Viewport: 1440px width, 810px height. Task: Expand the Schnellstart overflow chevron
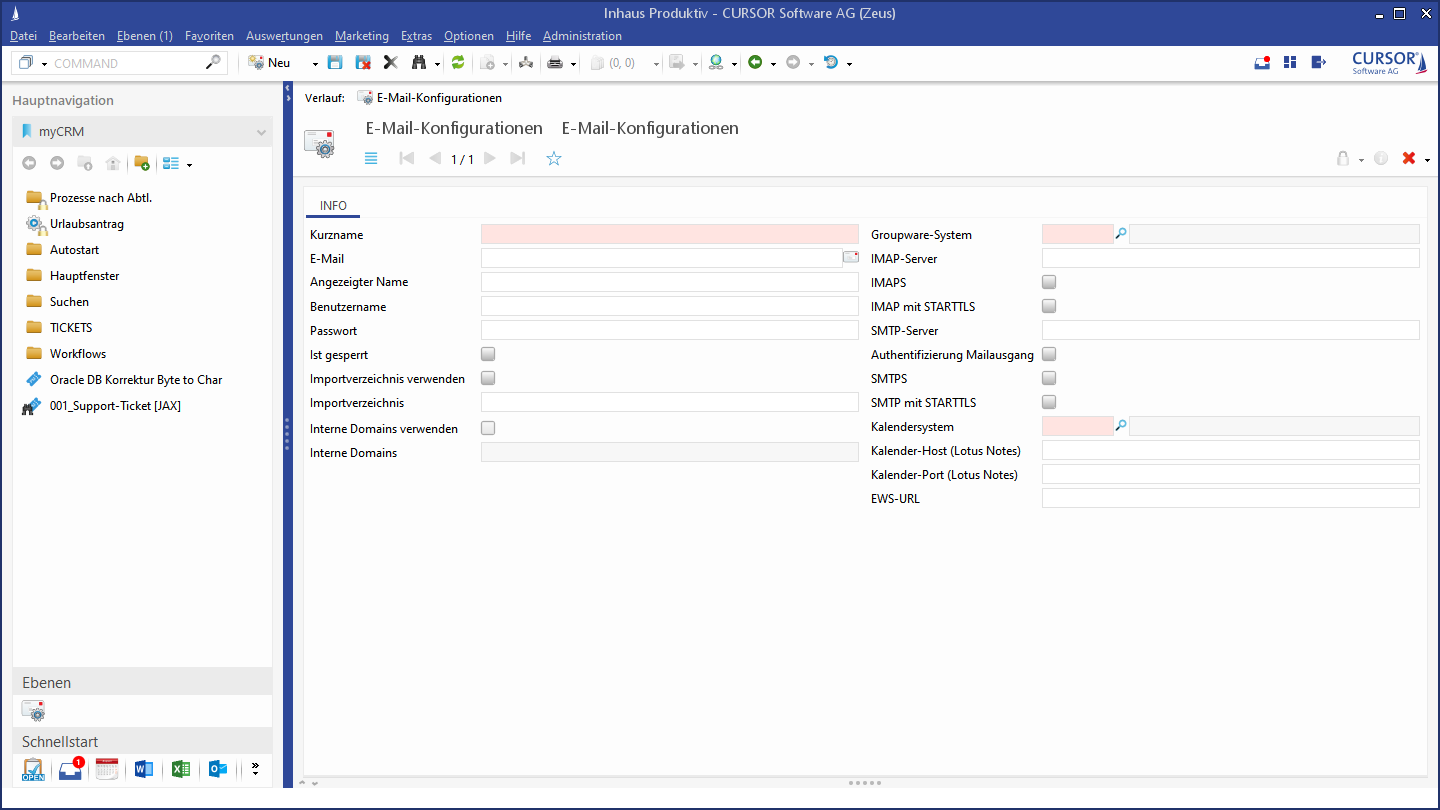(255, 770)
